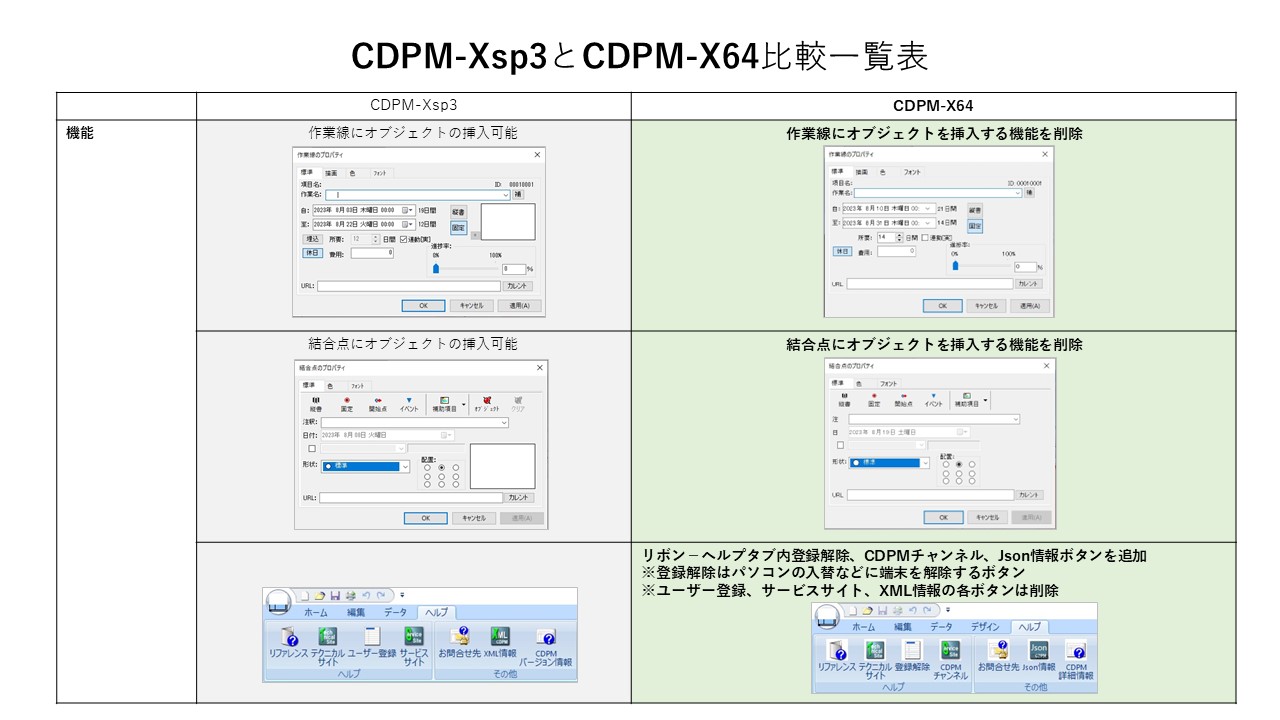Screen dimensions: 1280x720
Task: Open the 注釈 combo box dropdown
Action: (x=504, y=422)
